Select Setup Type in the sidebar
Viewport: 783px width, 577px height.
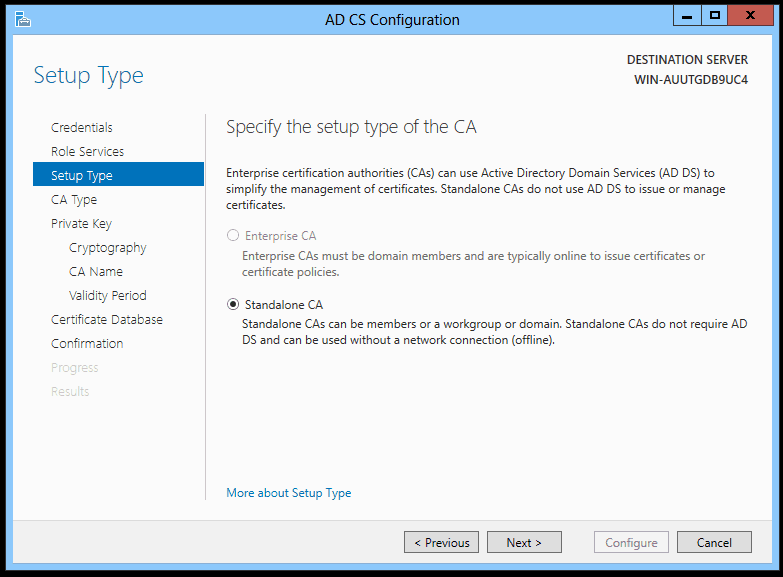pos(82,175)
